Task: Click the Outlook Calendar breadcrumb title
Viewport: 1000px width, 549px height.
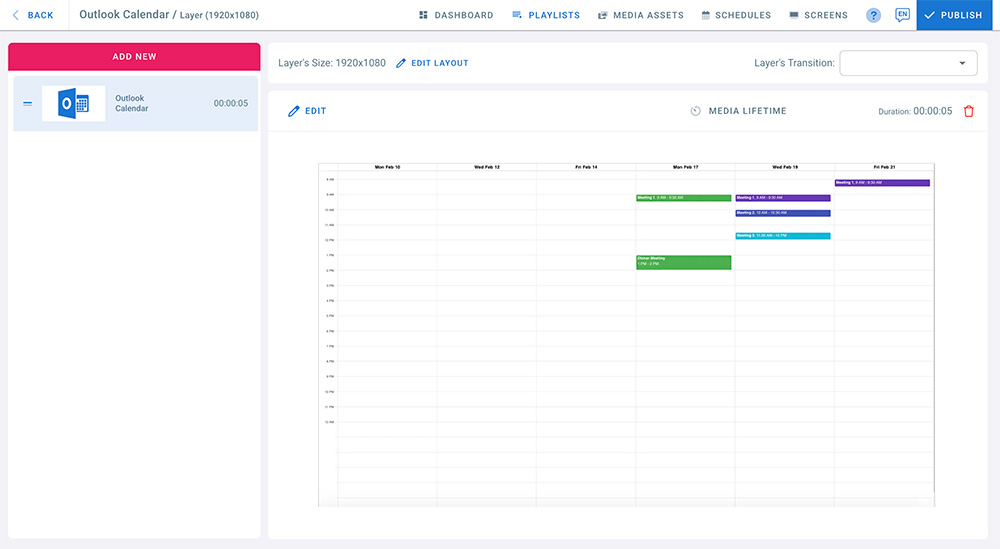Action: [x=124, y=15]
